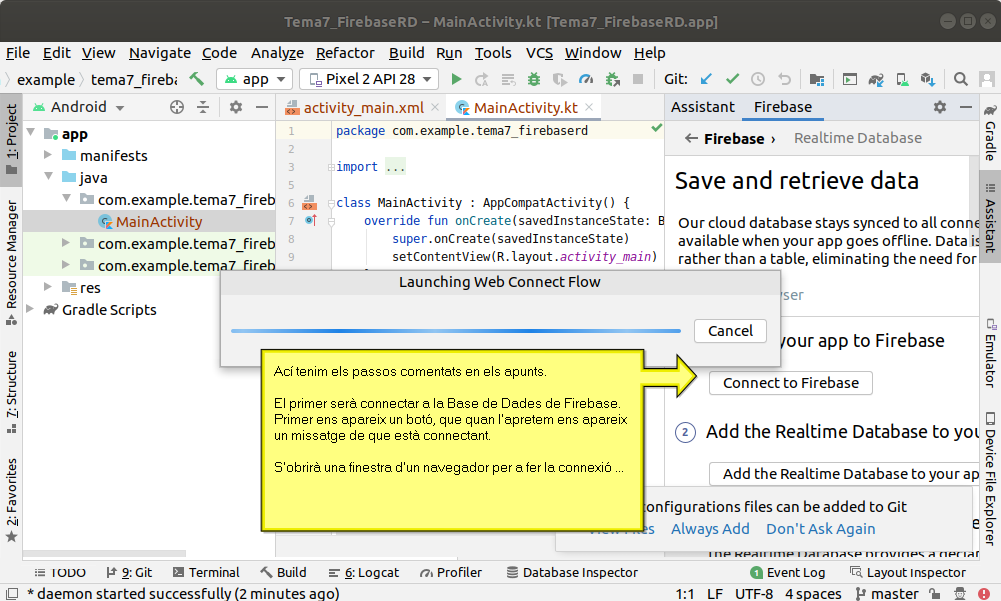The width and height of the screenshot is (1001, 601).
Task: Collapse the app module tree node
Action: click(30, 132)
